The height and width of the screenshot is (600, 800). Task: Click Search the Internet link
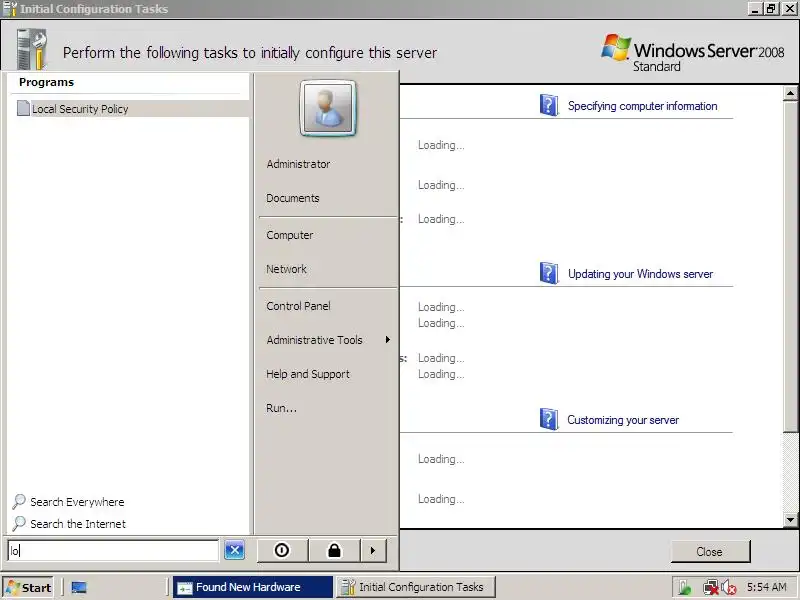click(78, 524)
